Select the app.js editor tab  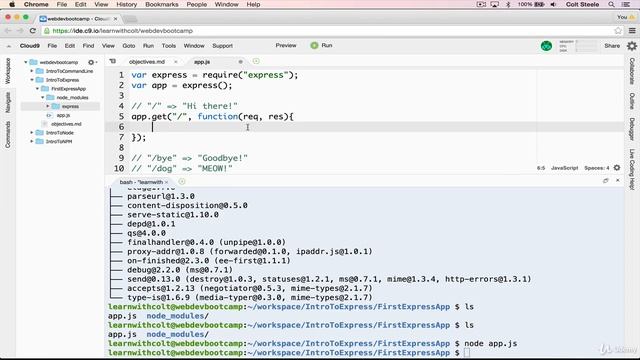point(202,62)
